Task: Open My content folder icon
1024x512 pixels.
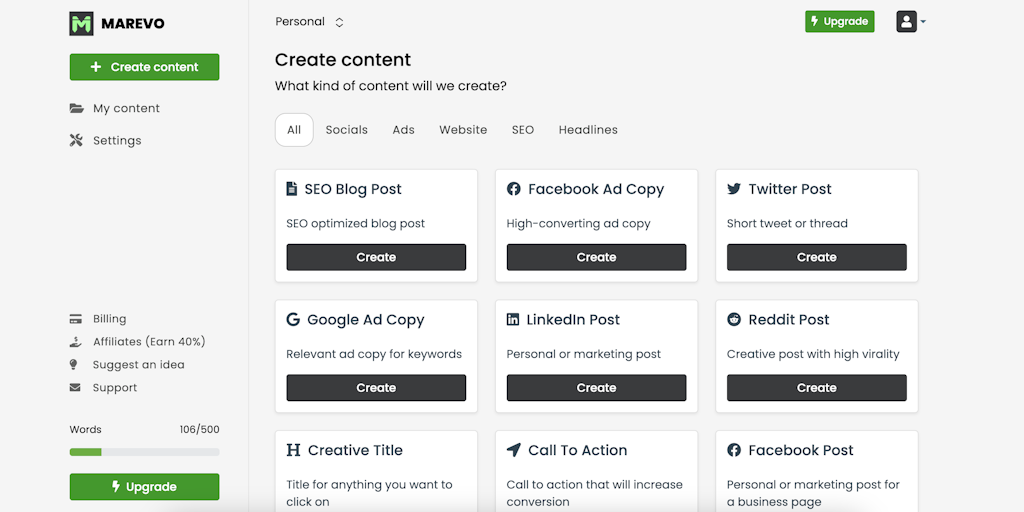Action: [x=76, y=108]
